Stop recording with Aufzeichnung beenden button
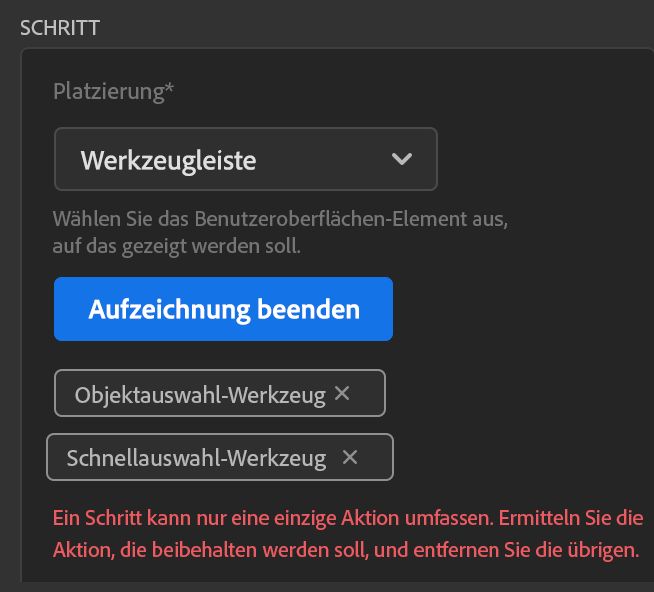 coord(223,309)
